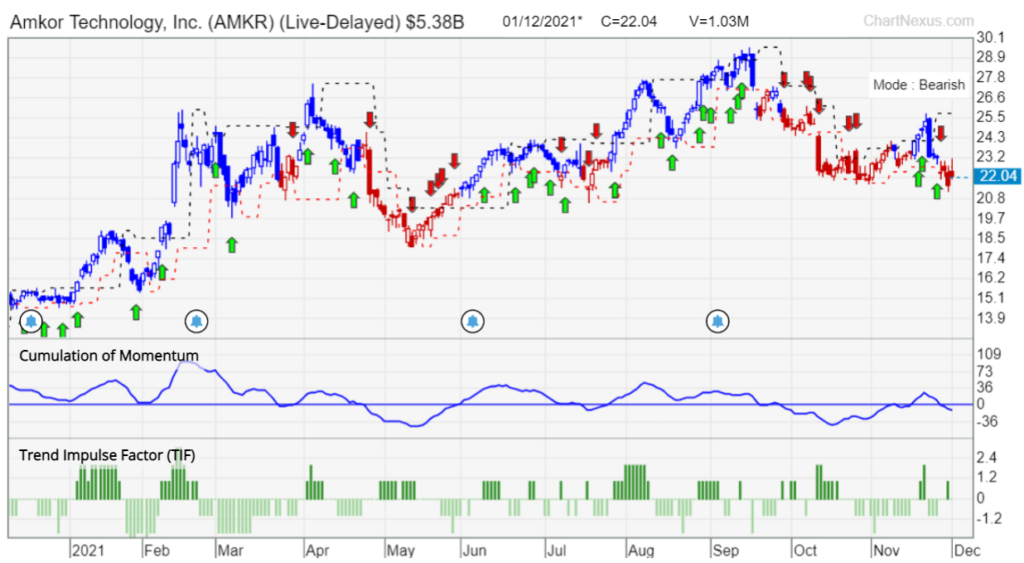Click the 2021 label on time axis
This screenshot has height=563, width=1024.
pyautogui.click(x=88, y=550)
